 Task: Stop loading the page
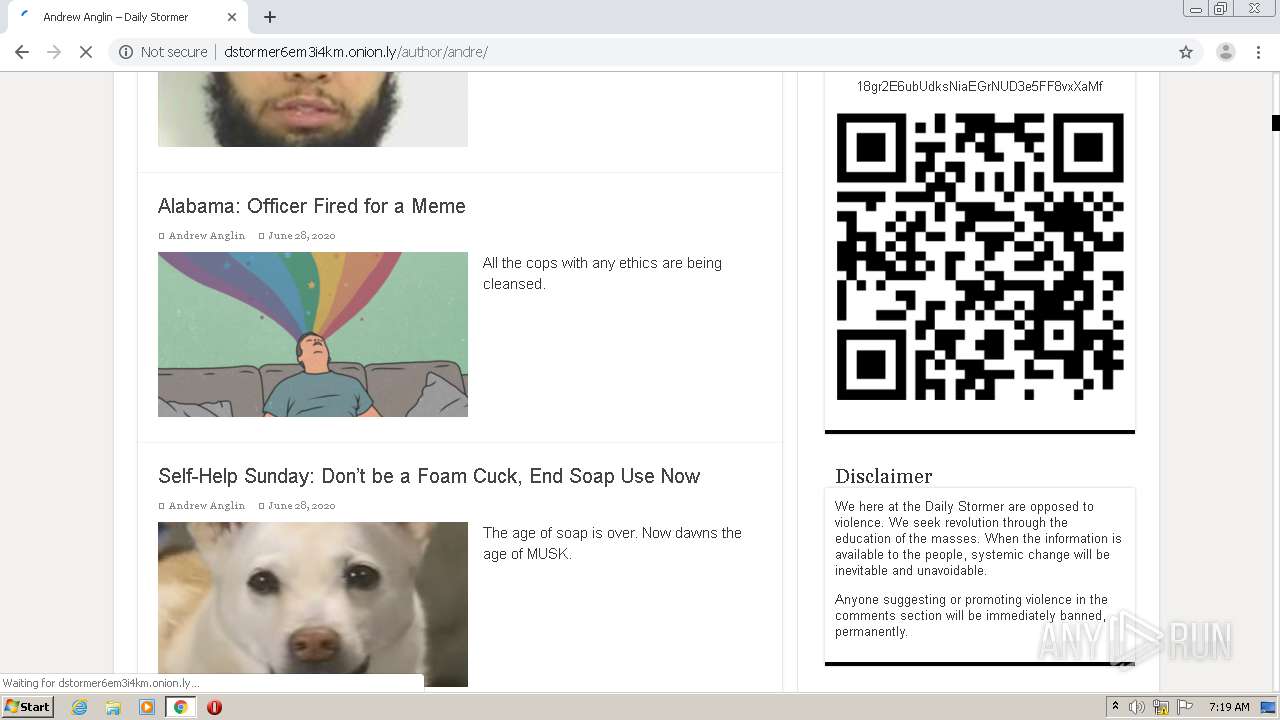pyautogui.click(x=86, y=52)
